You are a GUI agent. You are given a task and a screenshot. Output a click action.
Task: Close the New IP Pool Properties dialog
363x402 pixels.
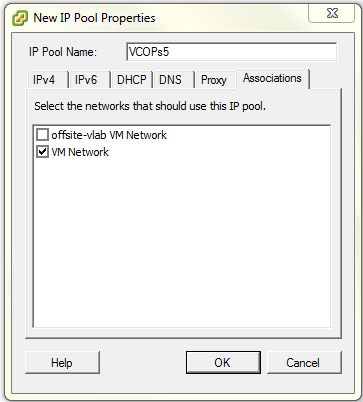tap(331, 14)
